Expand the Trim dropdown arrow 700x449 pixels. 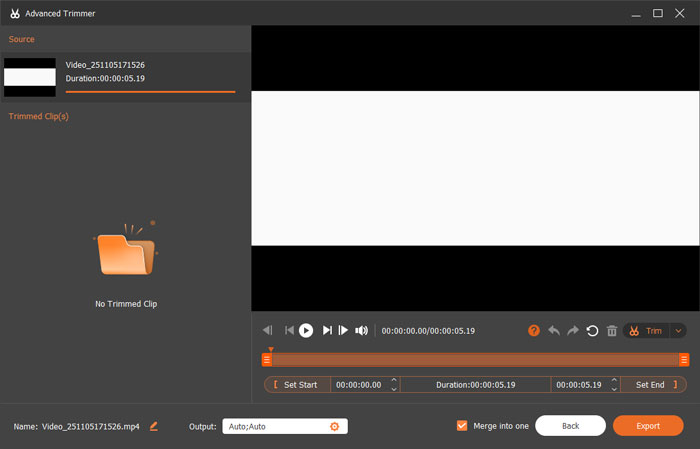pos(679,331)
